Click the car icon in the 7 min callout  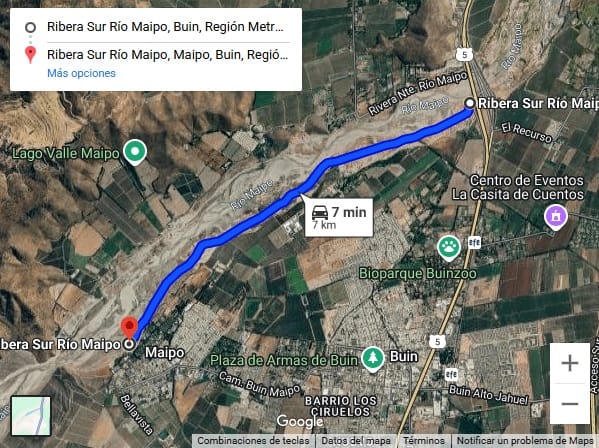pyautogui.click(x=320, y=212)
